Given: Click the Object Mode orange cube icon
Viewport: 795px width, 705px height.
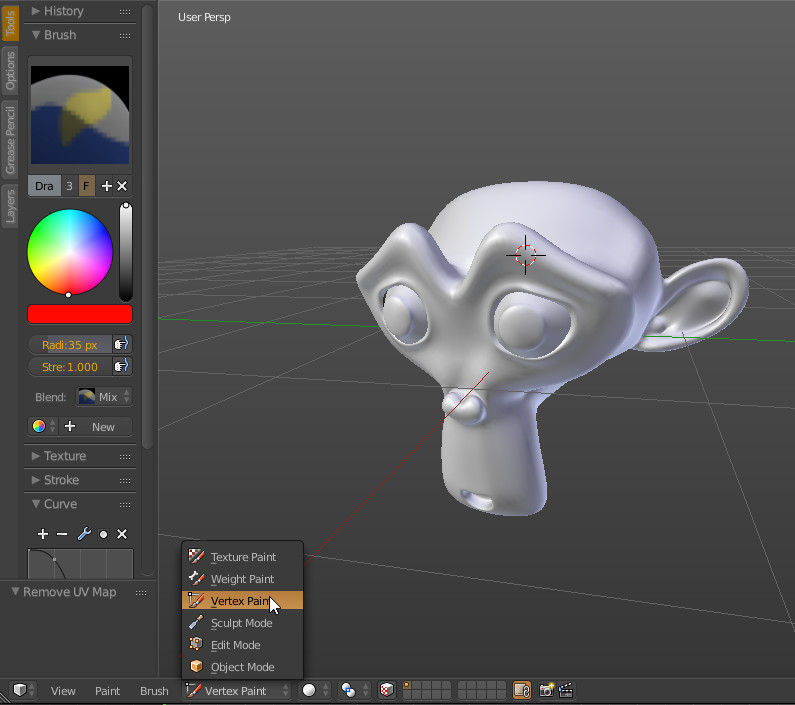Looking at the screenshot, I should pos(196,666).
